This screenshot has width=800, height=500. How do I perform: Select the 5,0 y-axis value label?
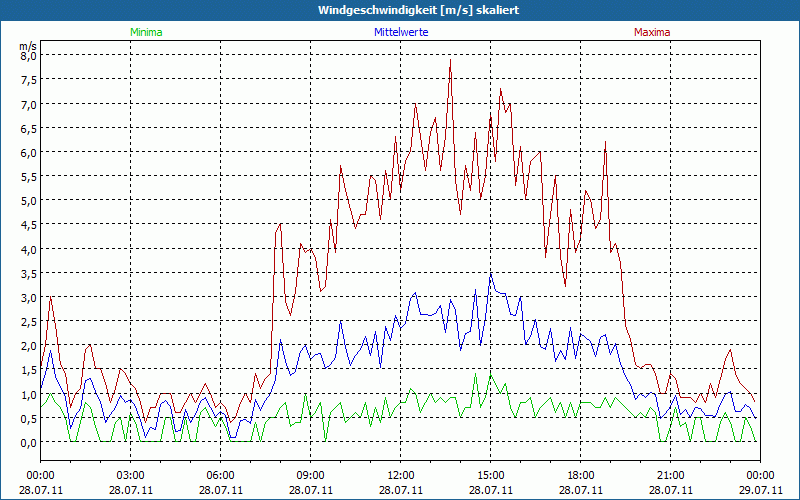pos(27,201)
